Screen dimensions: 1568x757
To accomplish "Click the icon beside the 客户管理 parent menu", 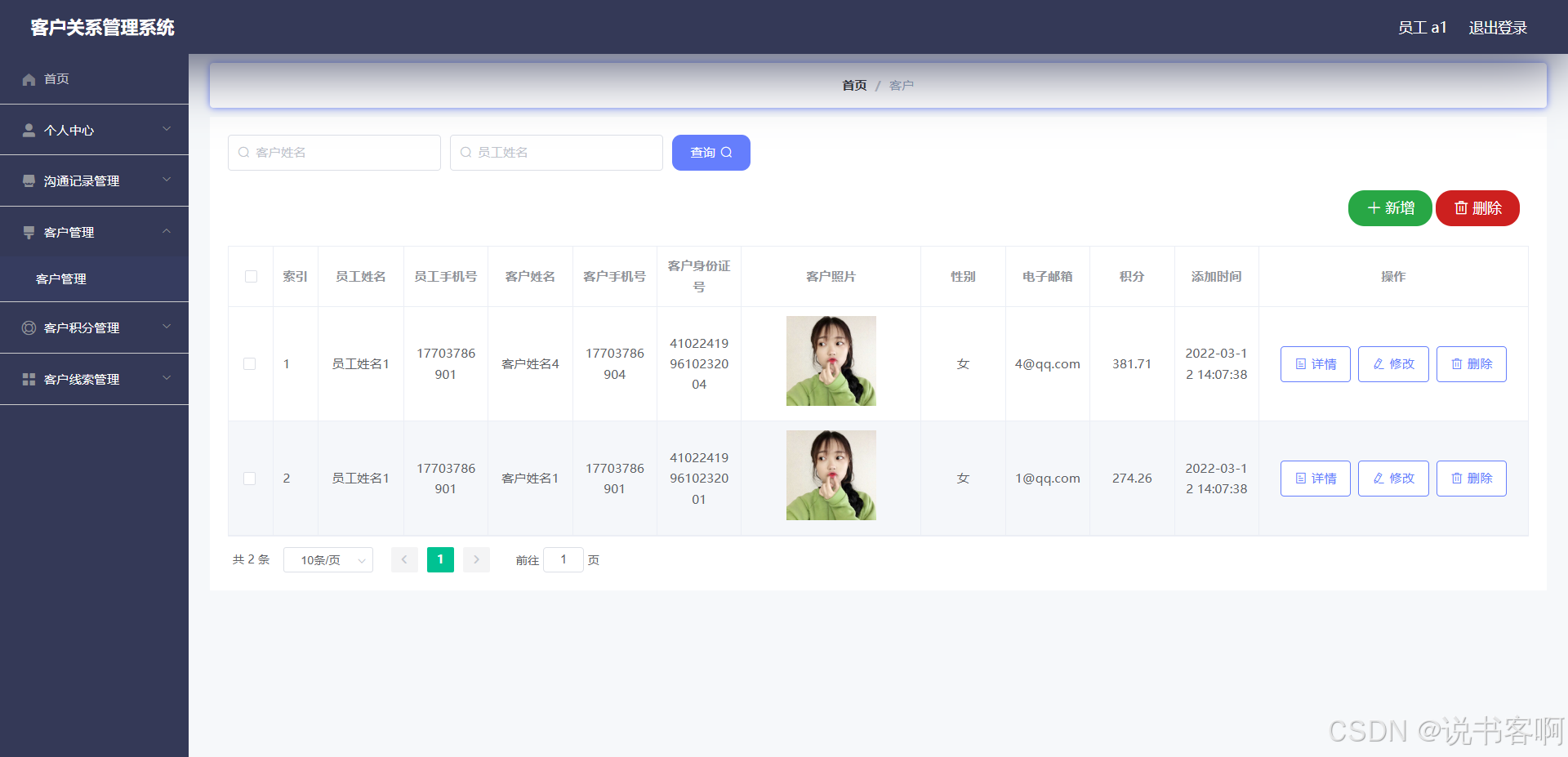I will point(29,232).
